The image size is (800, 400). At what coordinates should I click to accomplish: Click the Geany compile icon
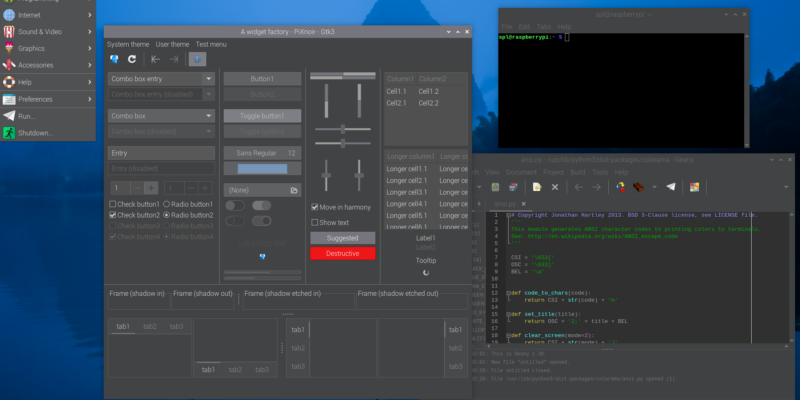621,187
